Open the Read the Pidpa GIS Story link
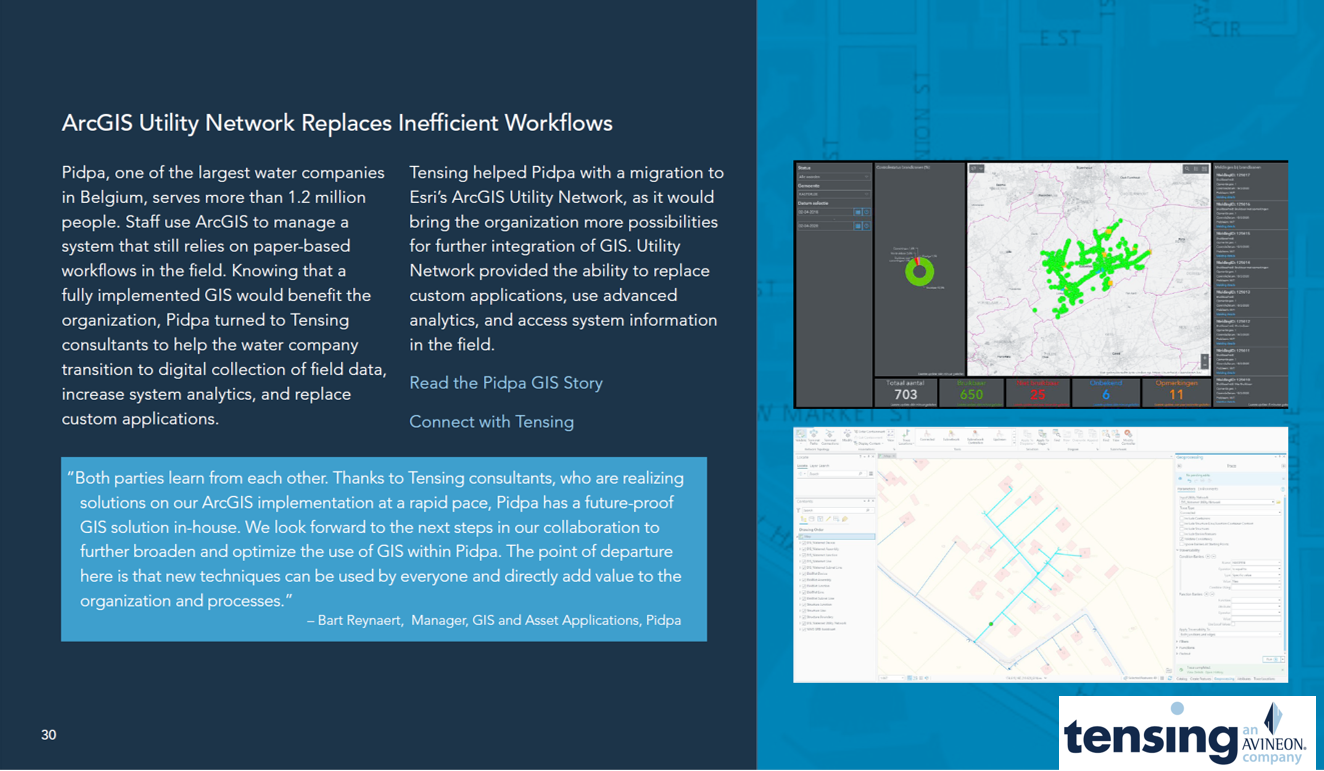 pos(506,382)
